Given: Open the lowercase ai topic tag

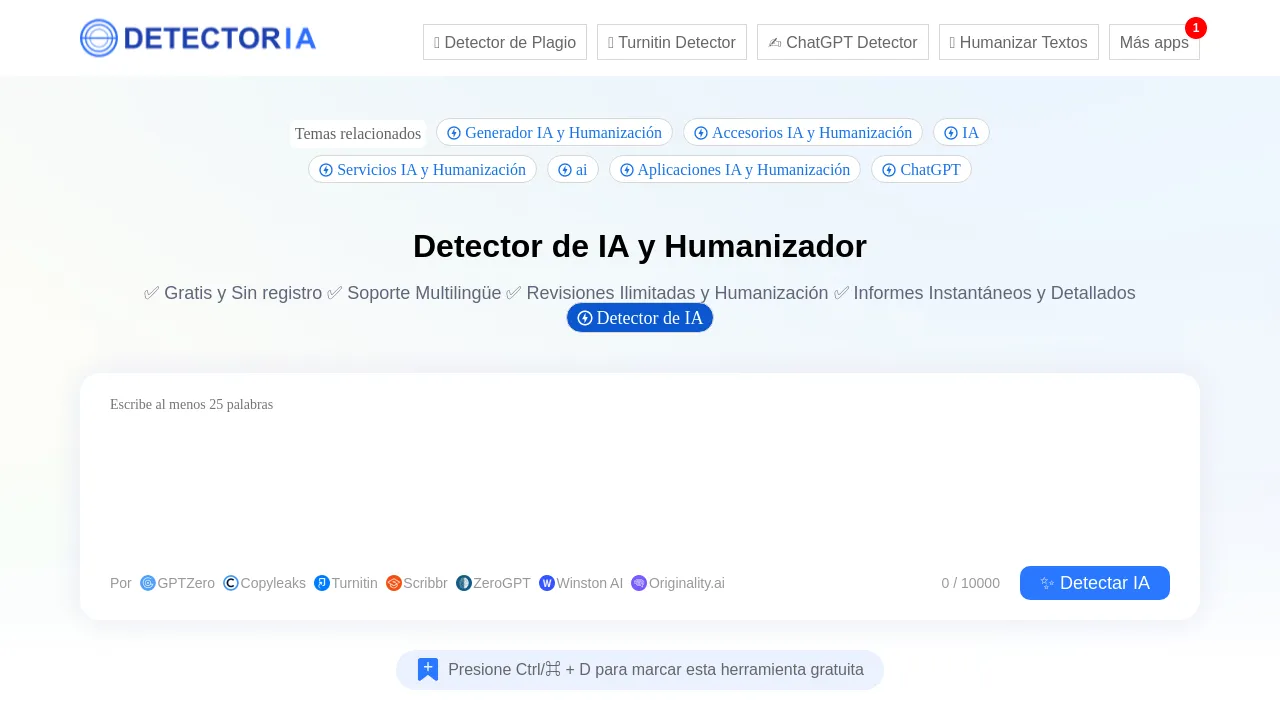Looking at the screenshot, I should click(573, 169).
